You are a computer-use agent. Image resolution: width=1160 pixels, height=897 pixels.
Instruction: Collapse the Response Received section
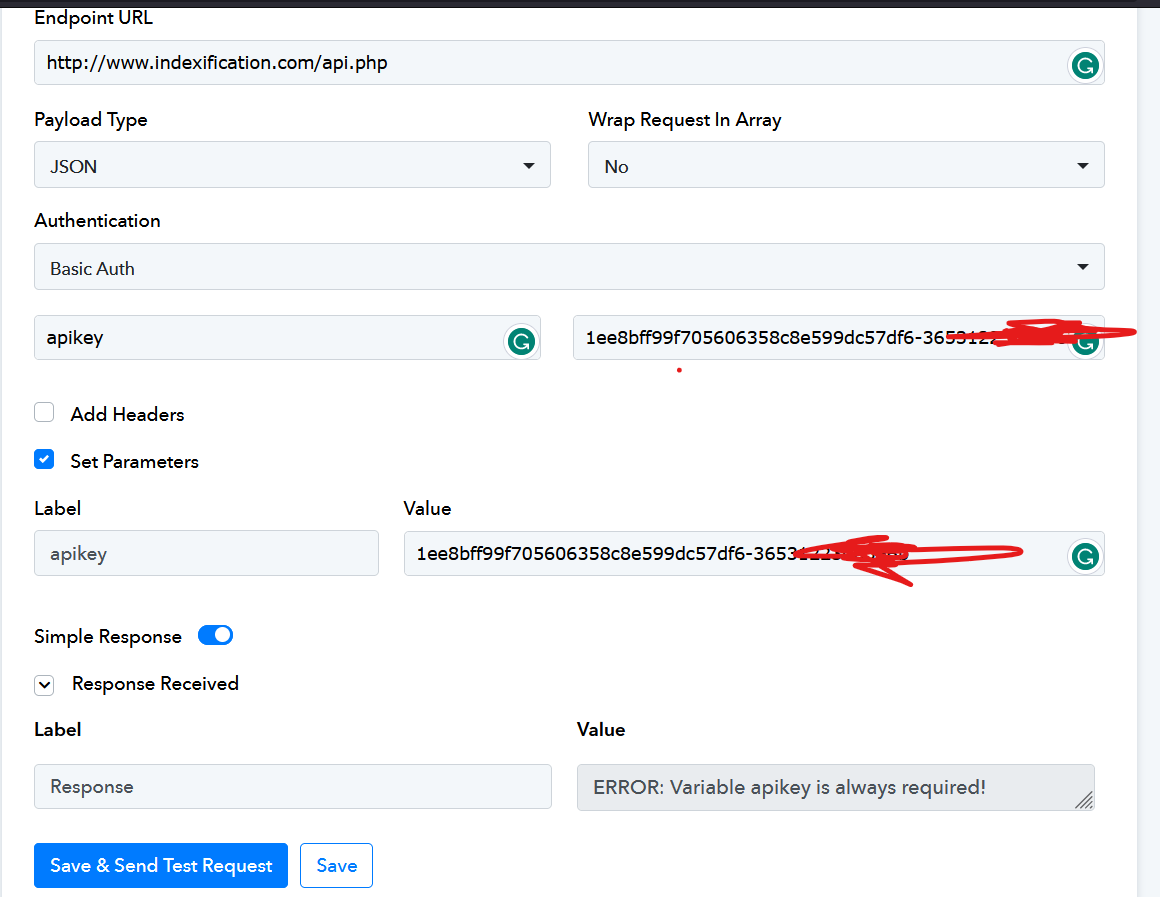click(44, 685)
